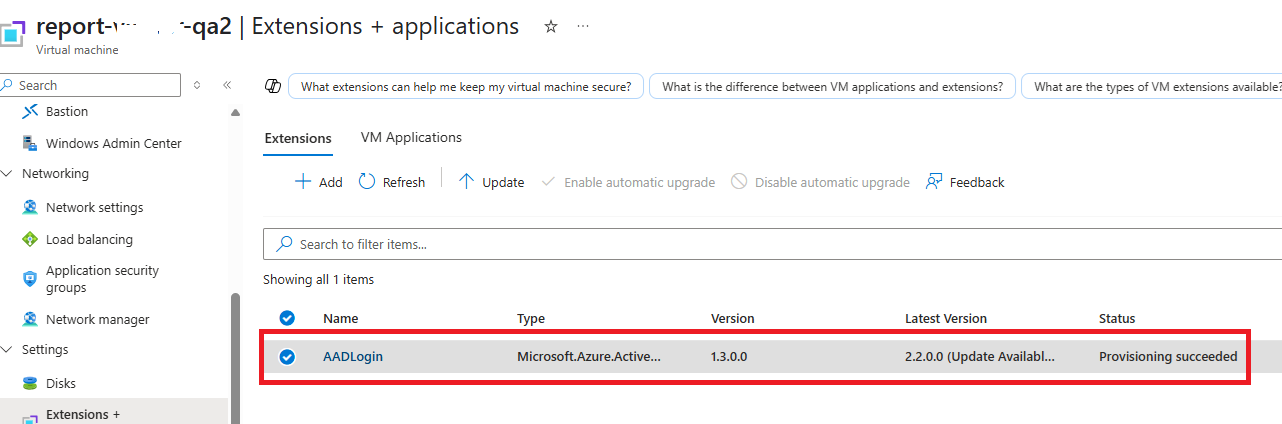Screen dimensions: 1282x424
Task: Open Windows Admin Center icon
Action: pyautogui.click(x=30, y=143)
